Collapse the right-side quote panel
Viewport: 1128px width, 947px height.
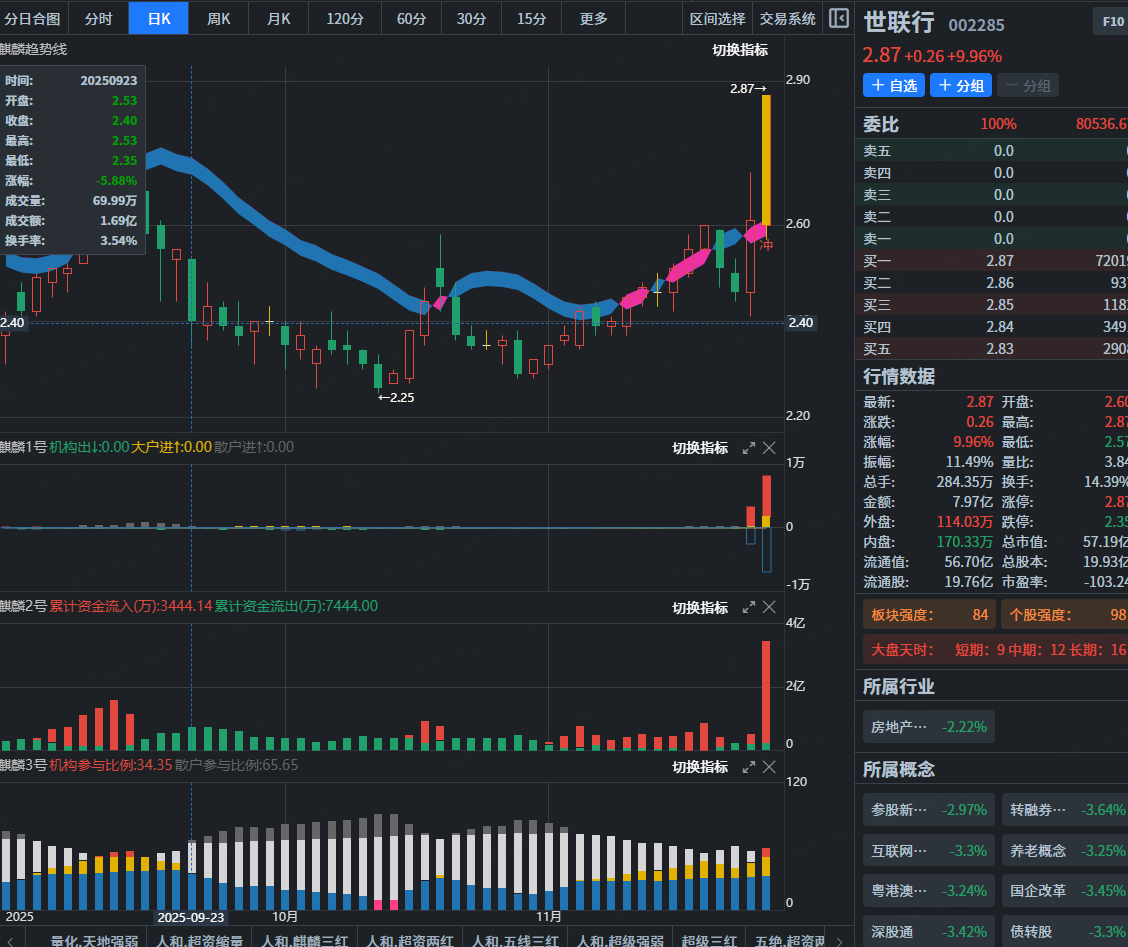coord(839,18)
